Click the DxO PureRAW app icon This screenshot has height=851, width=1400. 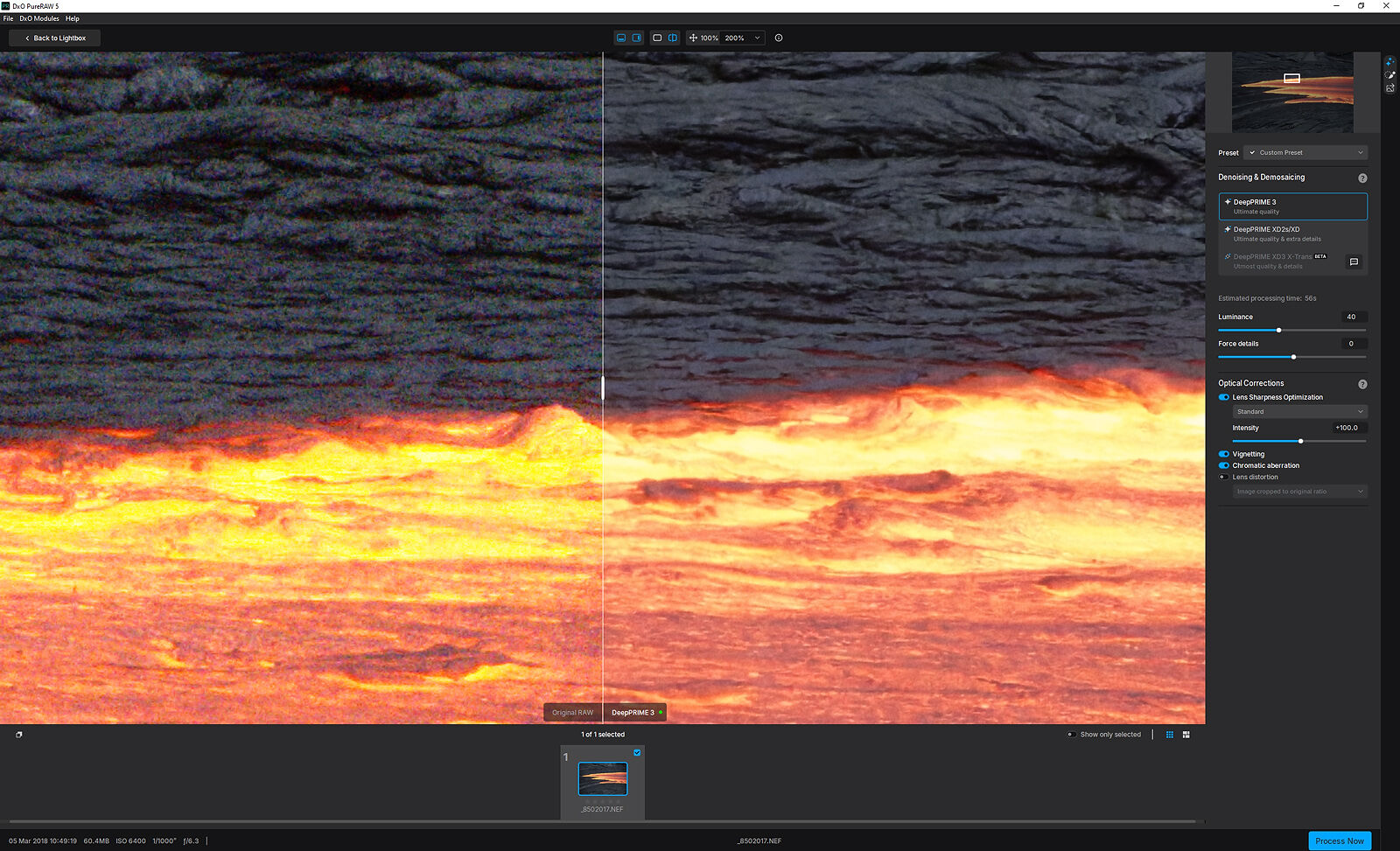(x=5, y=6)
